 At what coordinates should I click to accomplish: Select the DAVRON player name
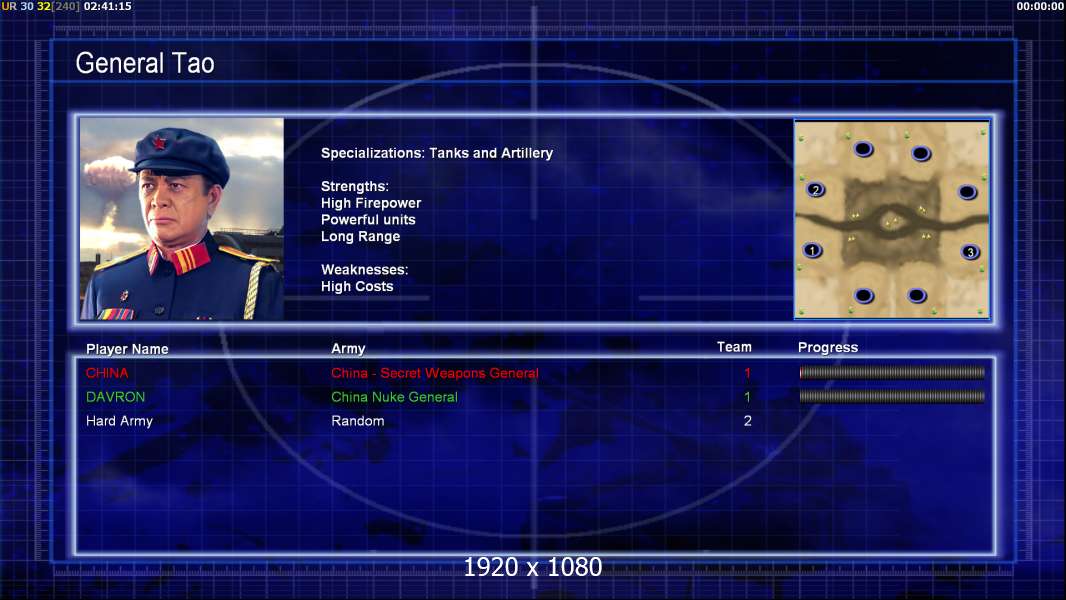point(116,397)
